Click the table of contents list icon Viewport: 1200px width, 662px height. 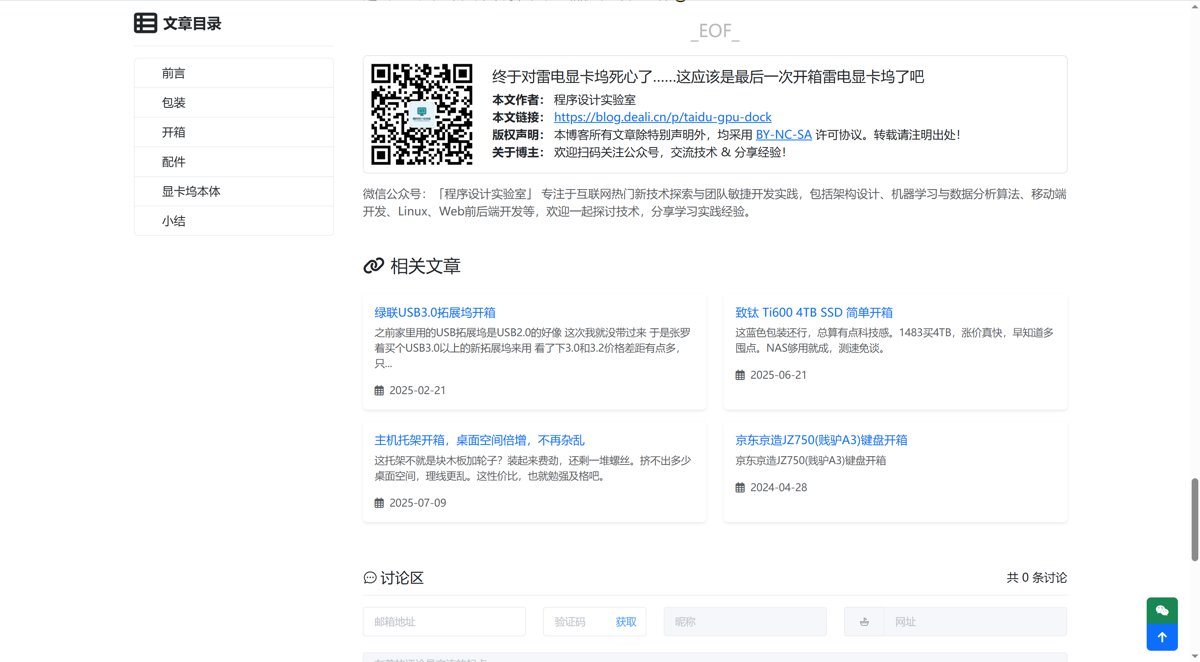coord(145,23)
